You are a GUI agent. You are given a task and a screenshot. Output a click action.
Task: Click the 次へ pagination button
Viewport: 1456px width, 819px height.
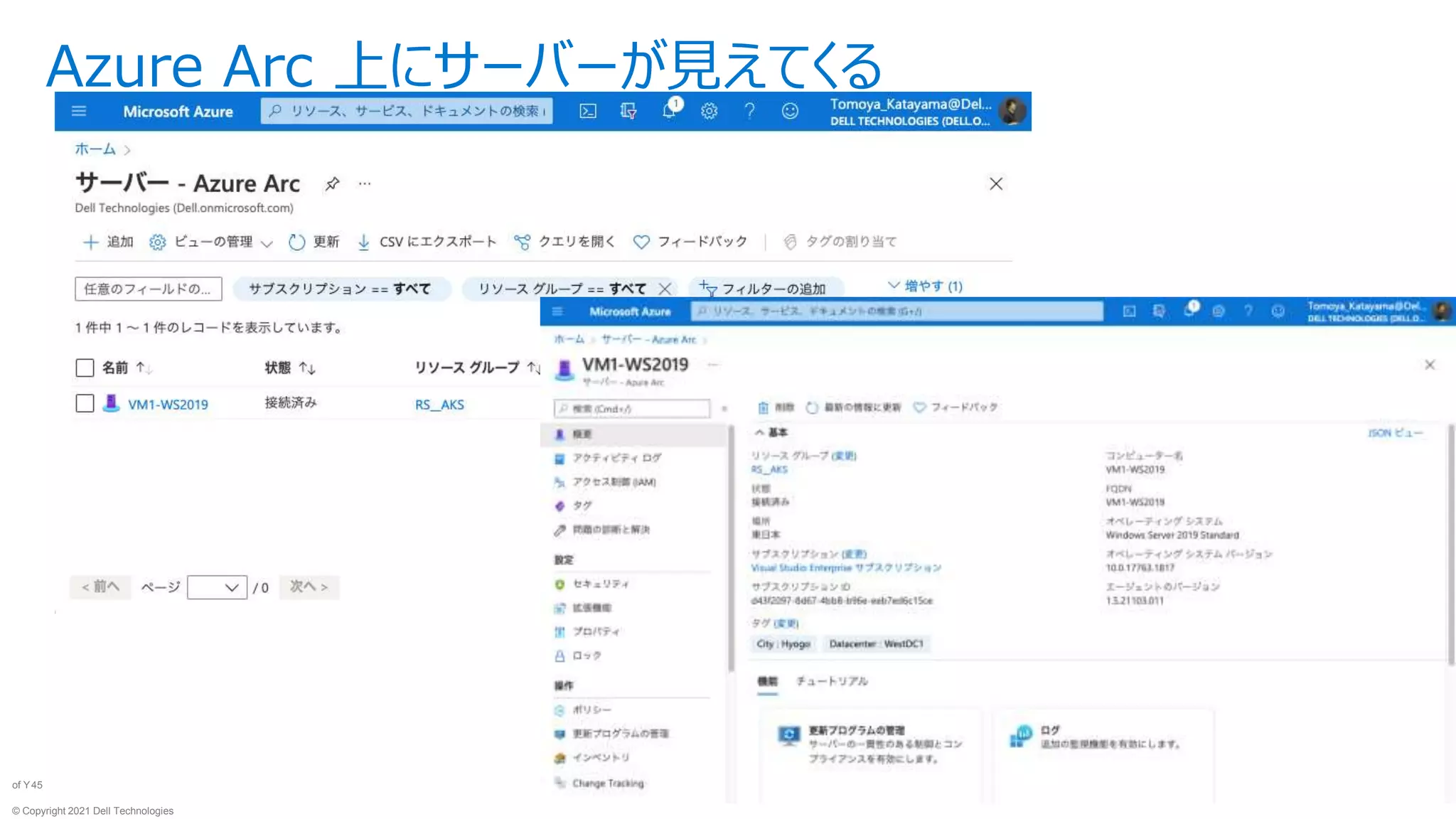click(x=309, y=587)
